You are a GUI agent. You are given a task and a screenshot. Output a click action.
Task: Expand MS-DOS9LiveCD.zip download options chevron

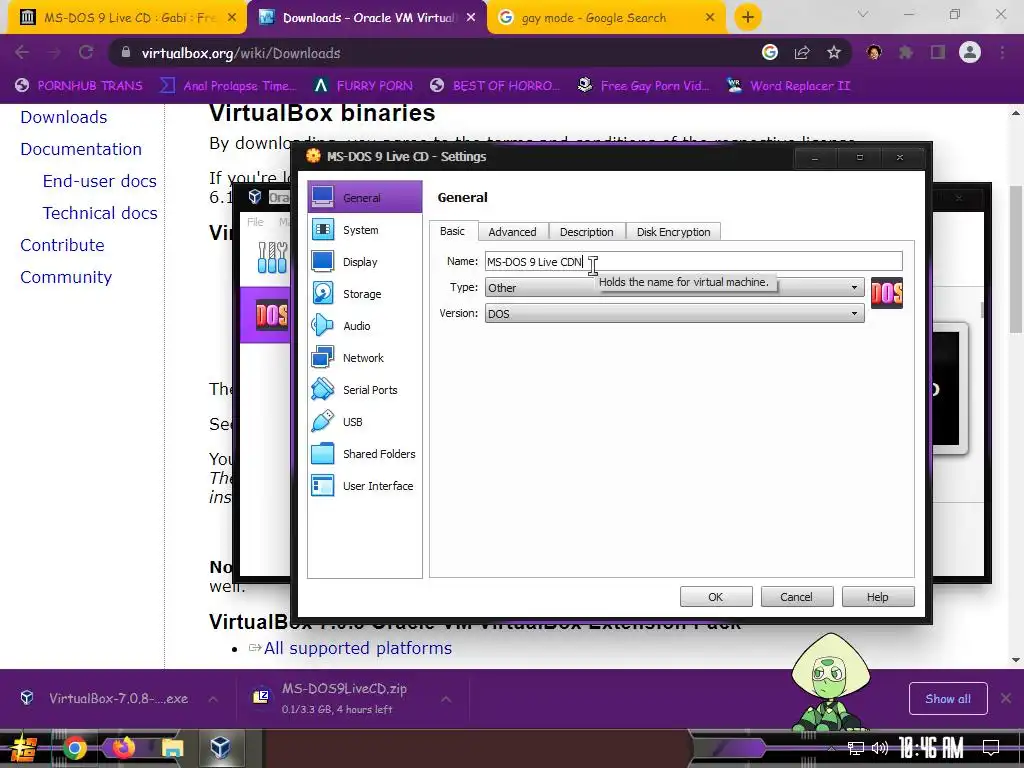click(446, 699)
